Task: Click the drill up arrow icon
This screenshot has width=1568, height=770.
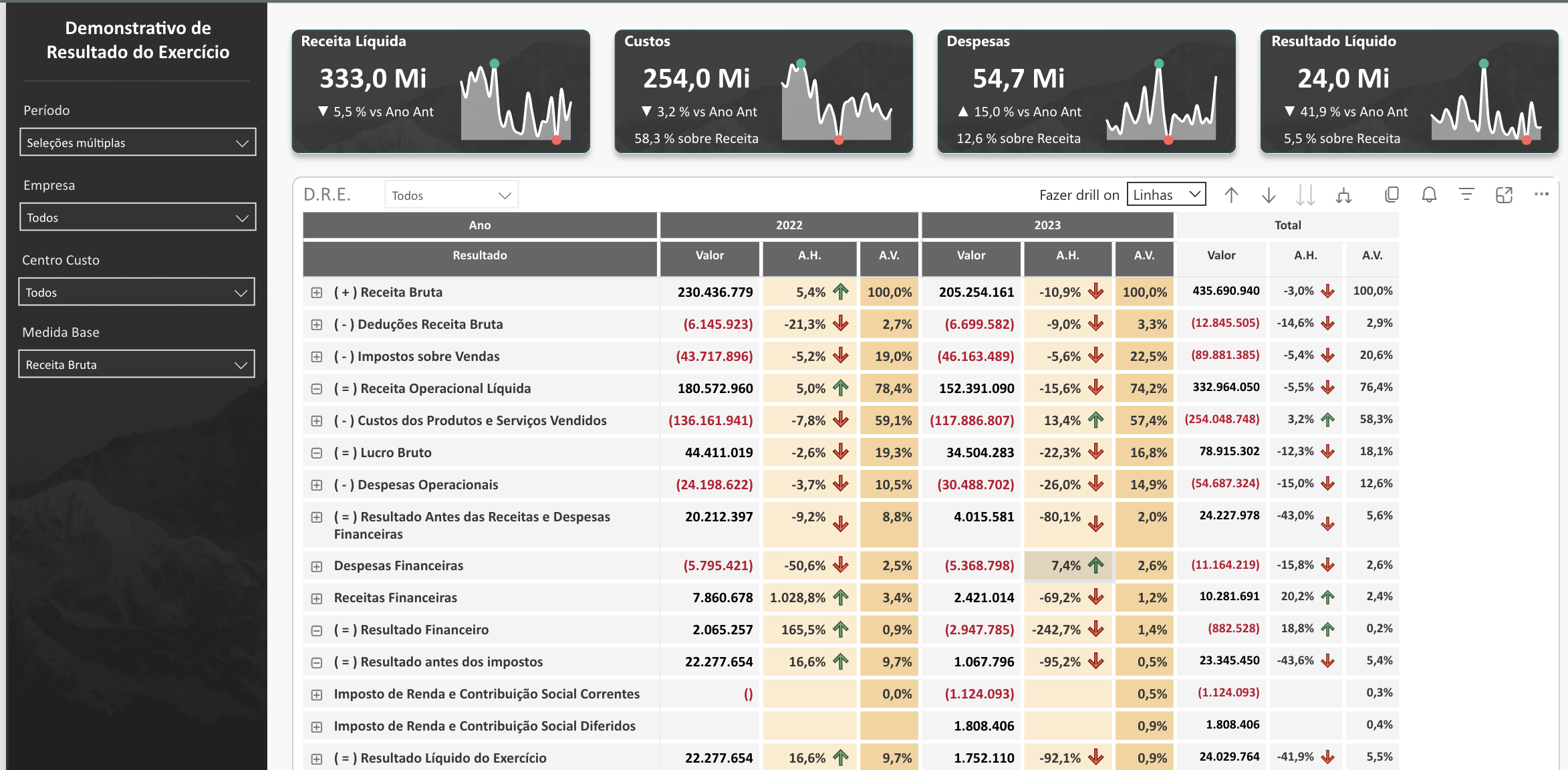Action: coord(1231,195)
